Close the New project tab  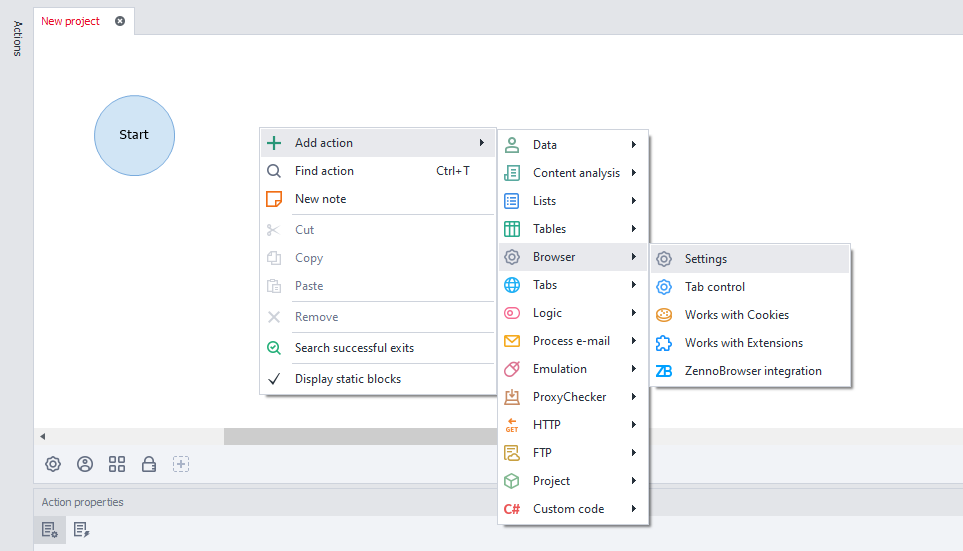tap(120, 21)
